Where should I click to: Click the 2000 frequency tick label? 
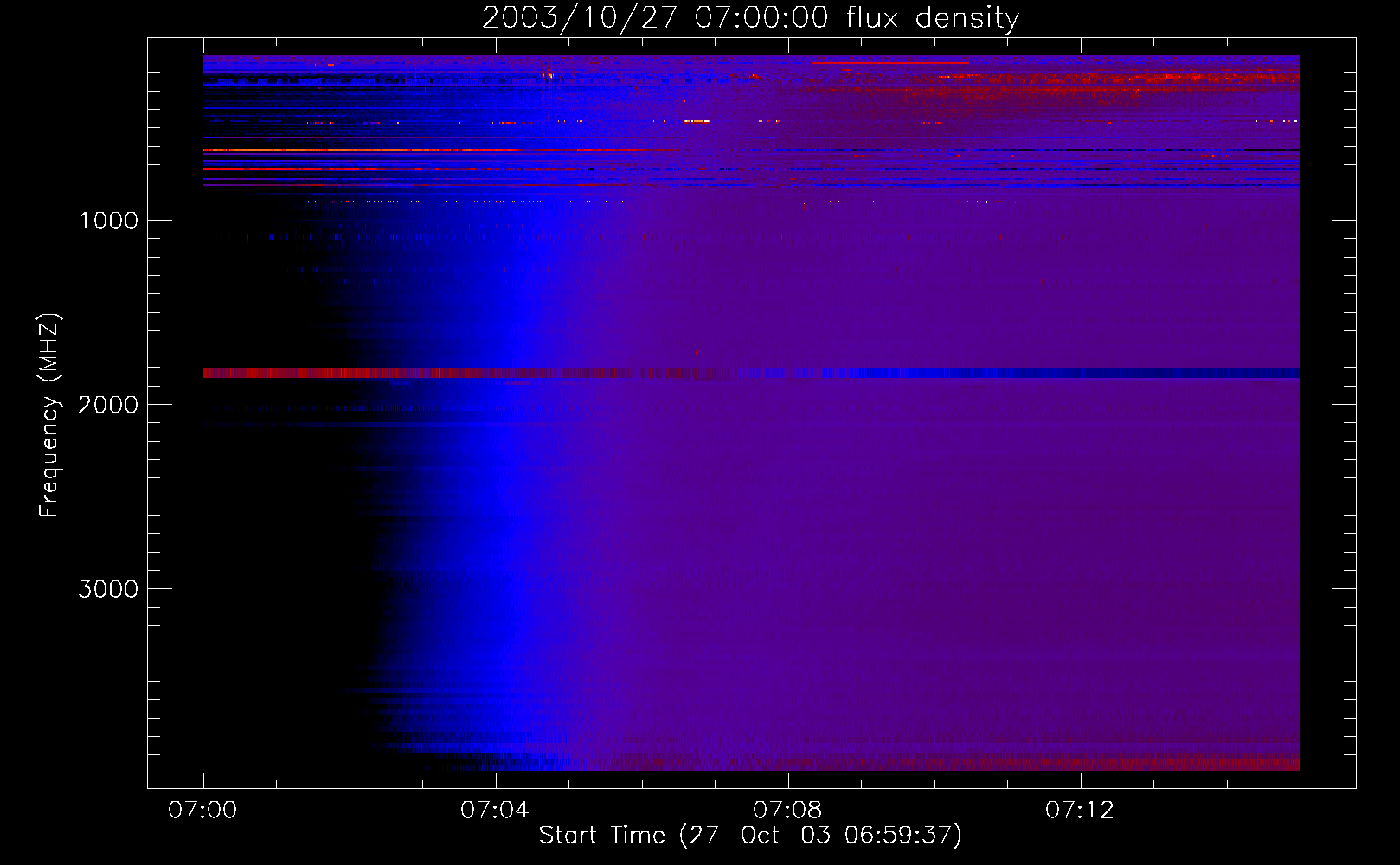point(108,405)
